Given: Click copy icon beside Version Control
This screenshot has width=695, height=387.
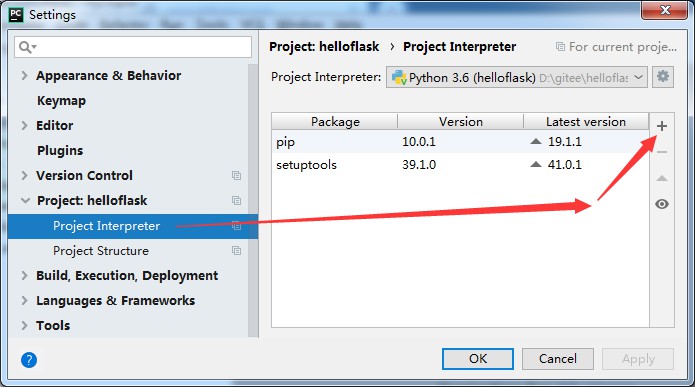Looking at the screenshot, I should pos(236,176).
